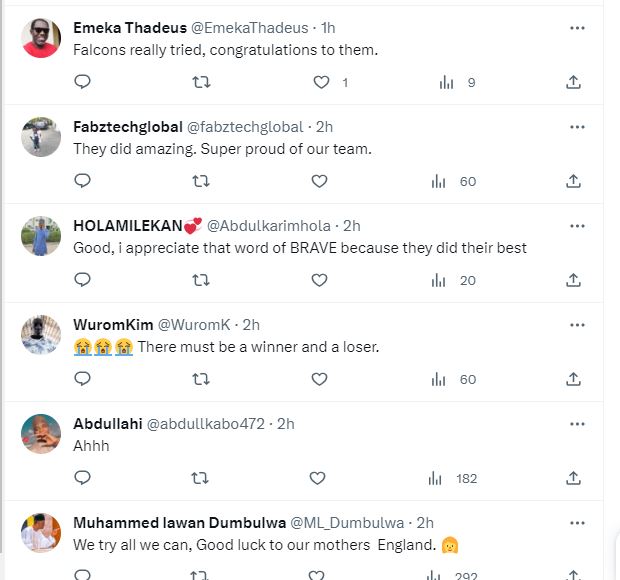The image size is (620, 580).
Task: Share Abdullahi's 'Ahhh' tweet
Action: pos(574,479)
